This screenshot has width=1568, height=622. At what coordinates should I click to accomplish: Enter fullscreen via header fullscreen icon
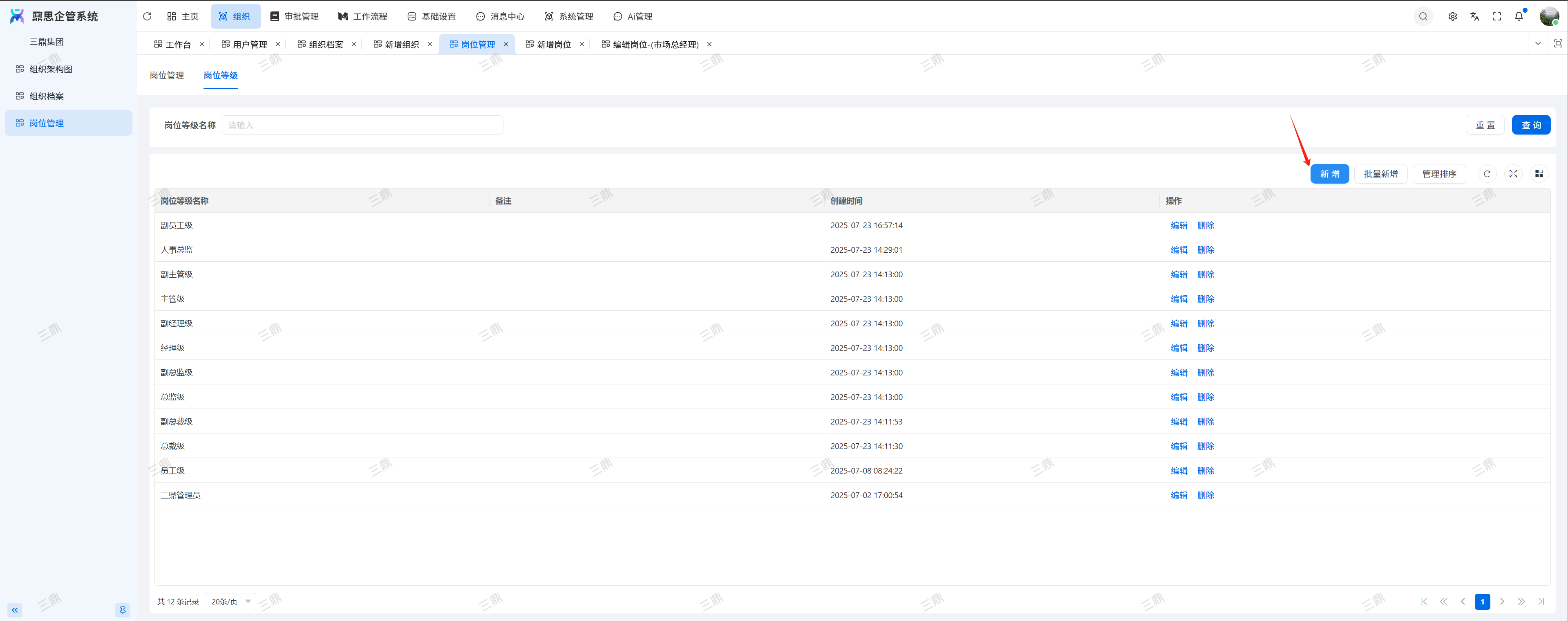[1497, 16]
